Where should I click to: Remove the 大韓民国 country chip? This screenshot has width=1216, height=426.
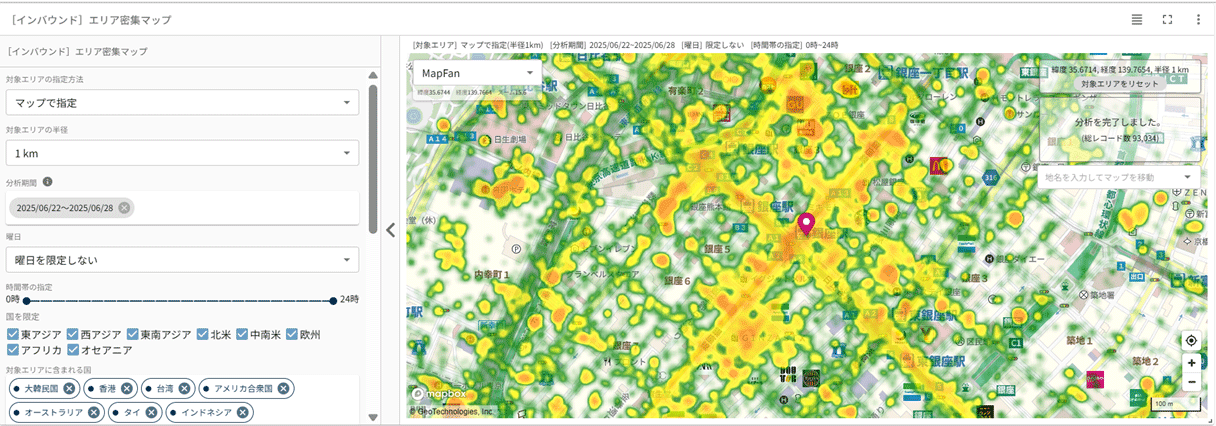tap(69, 388)
